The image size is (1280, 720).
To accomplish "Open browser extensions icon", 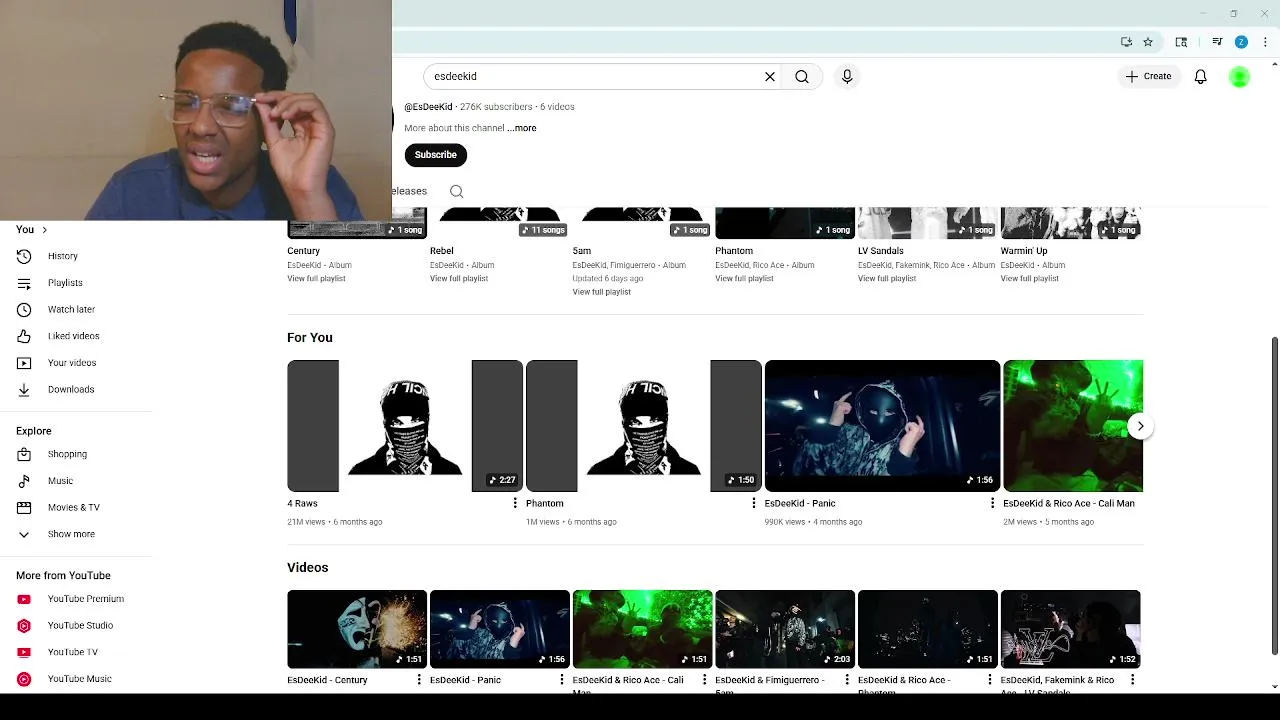I will [1181, 42].
